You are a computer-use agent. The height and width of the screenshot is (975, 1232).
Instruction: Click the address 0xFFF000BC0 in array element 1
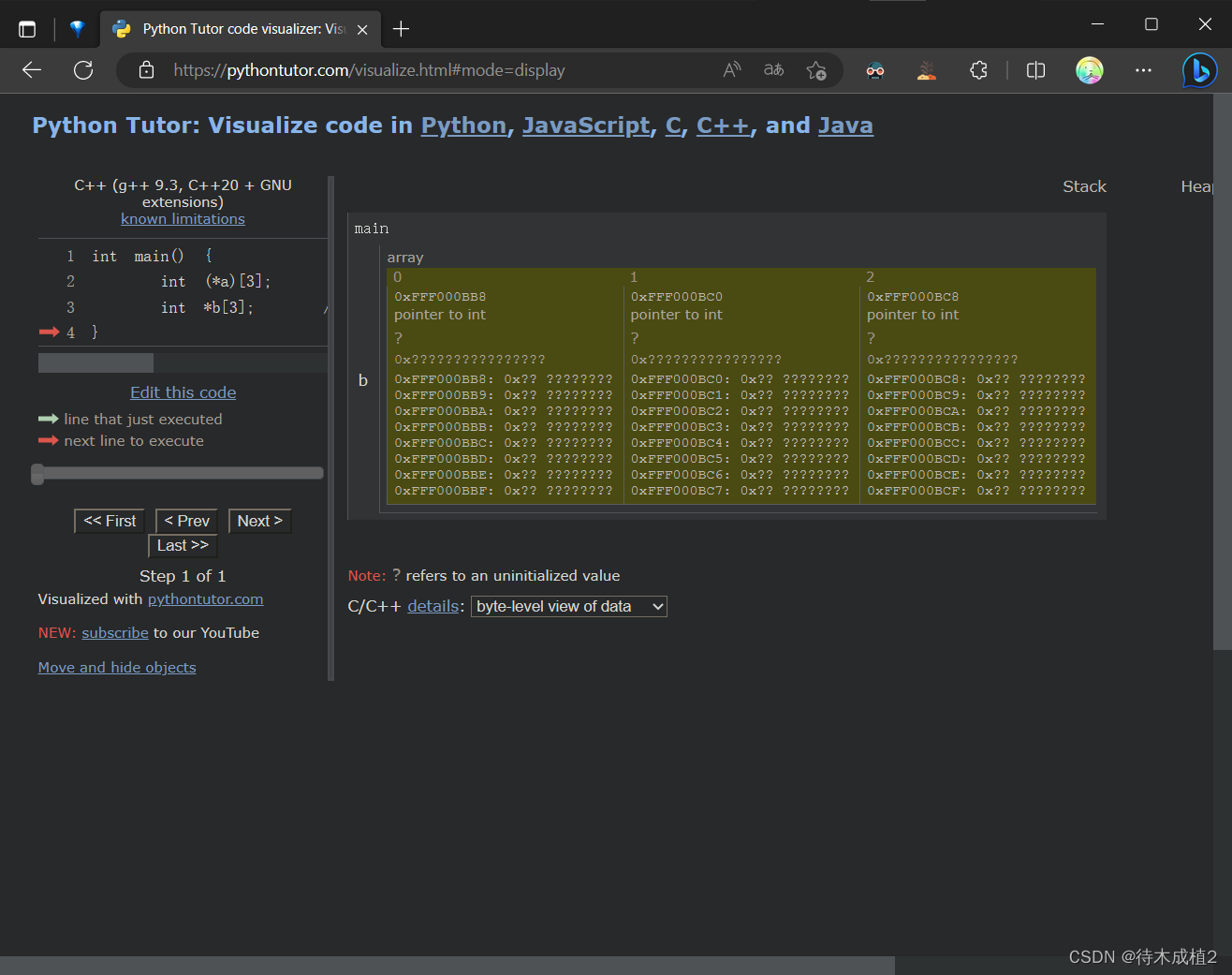click(677, 297)
